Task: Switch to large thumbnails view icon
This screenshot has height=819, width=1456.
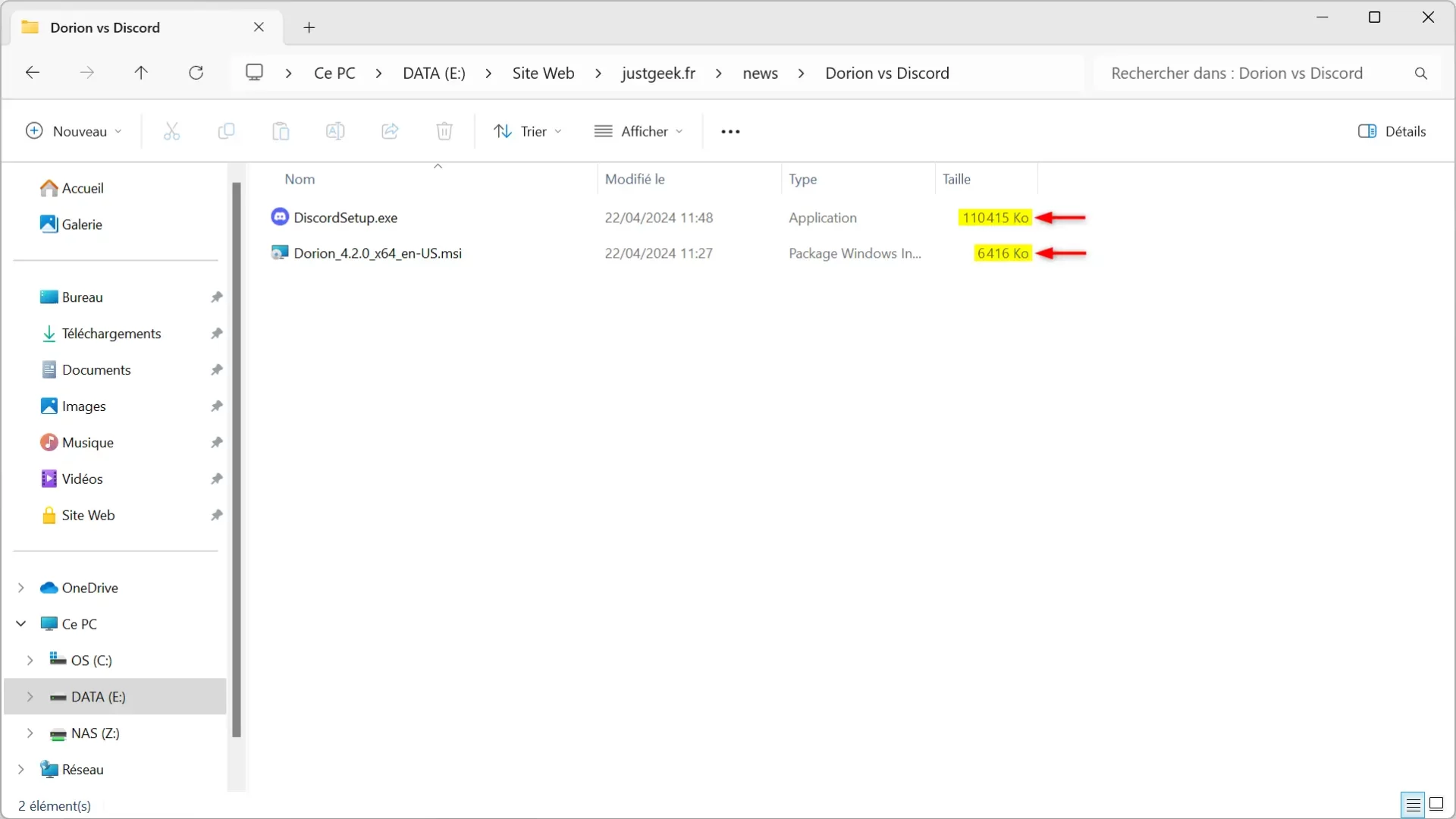Action: [1436, 804]
